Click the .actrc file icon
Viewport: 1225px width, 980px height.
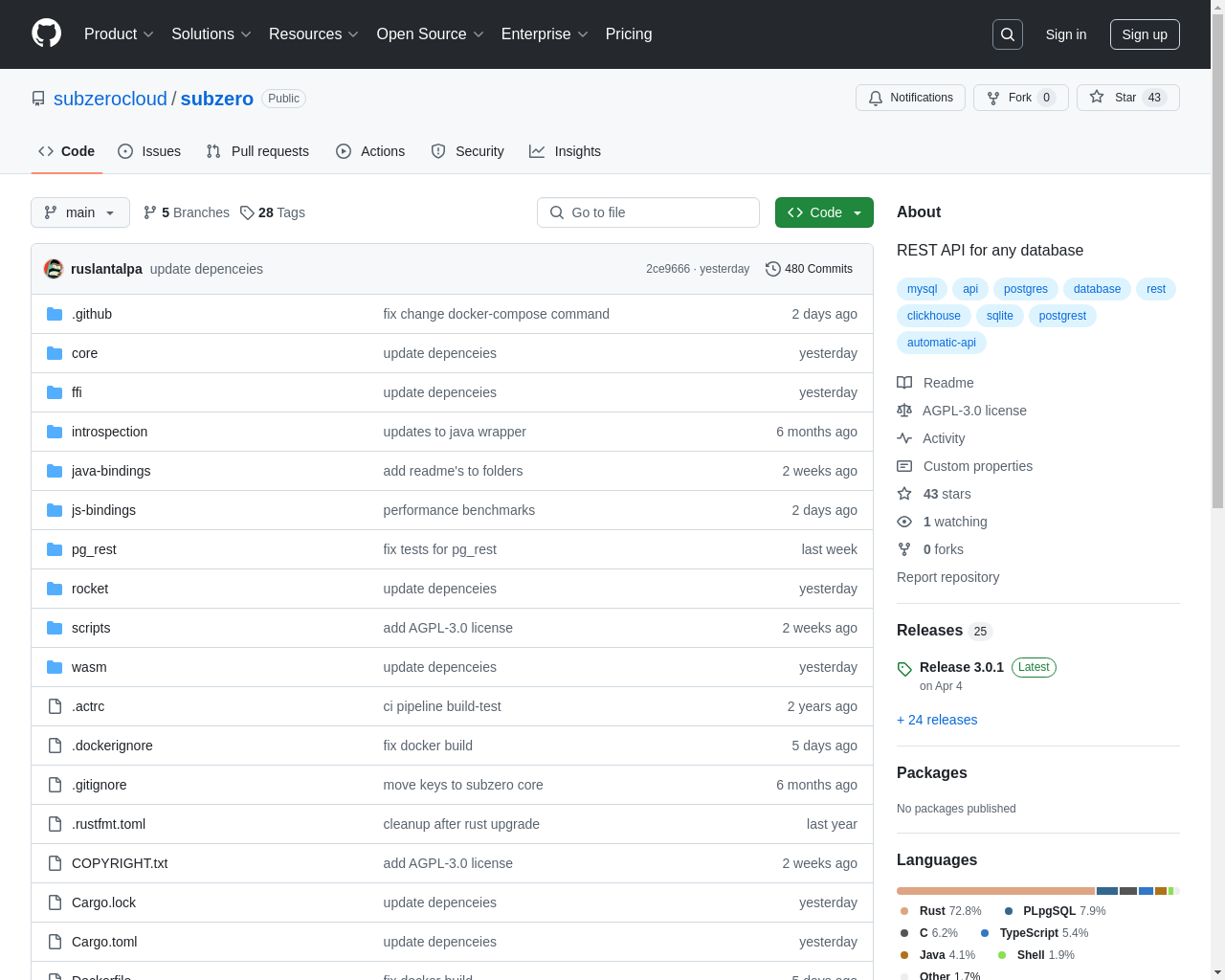55,706
